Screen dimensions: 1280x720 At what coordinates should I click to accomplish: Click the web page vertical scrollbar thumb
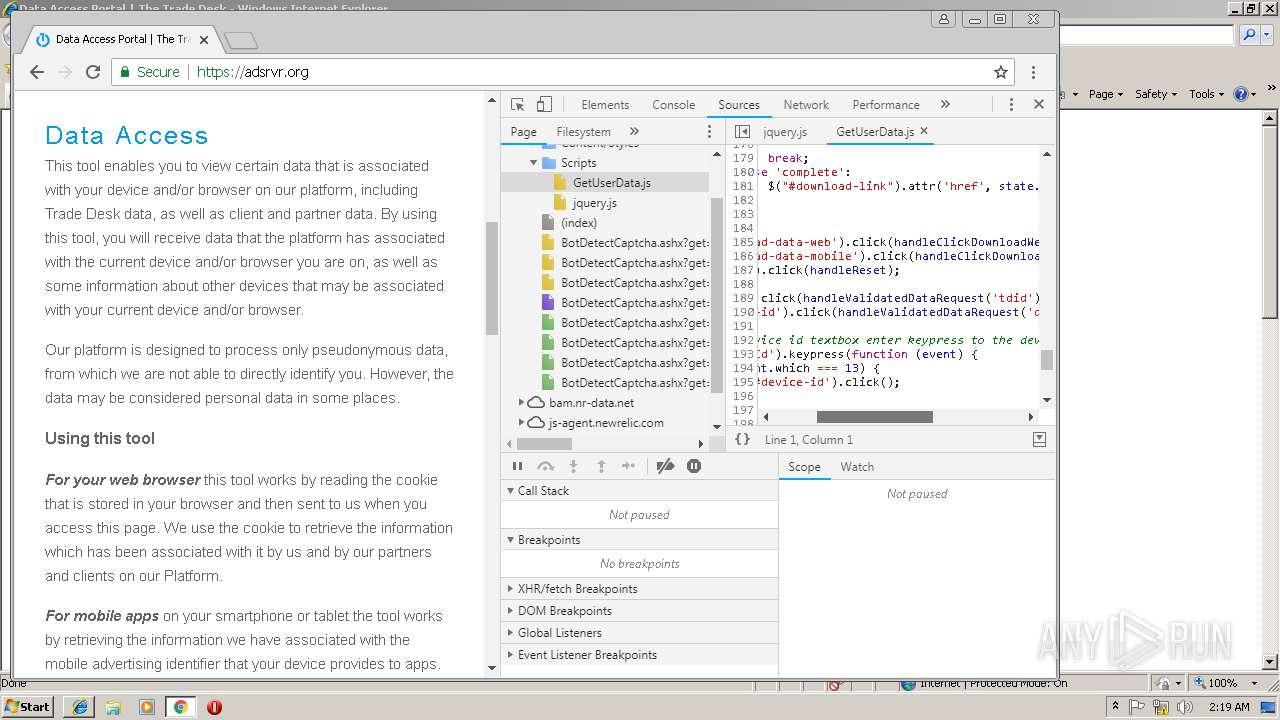pos(492,278)
